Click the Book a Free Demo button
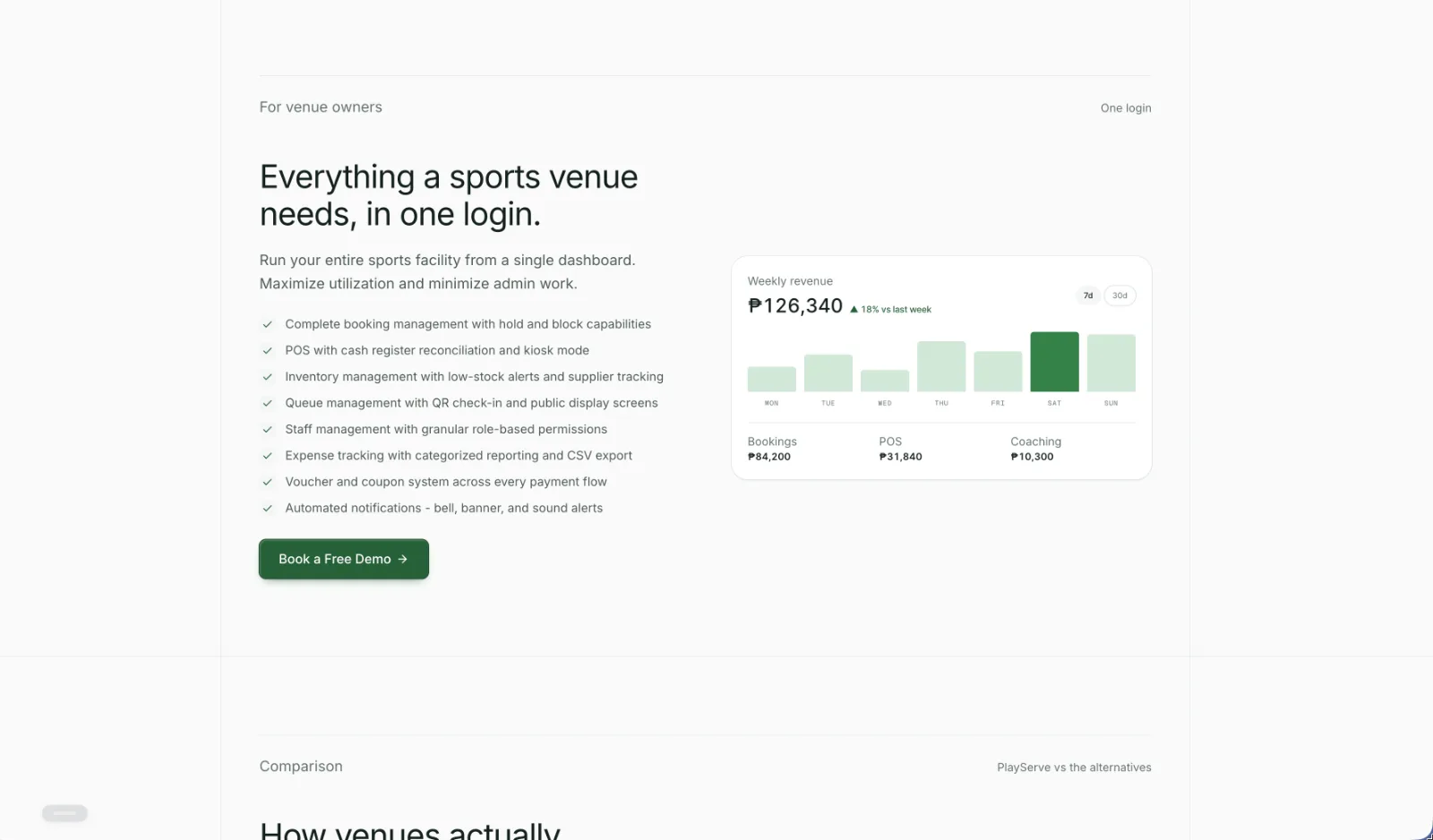The height and width of the screenshot is (840, 1433). (x=344, y=559)
